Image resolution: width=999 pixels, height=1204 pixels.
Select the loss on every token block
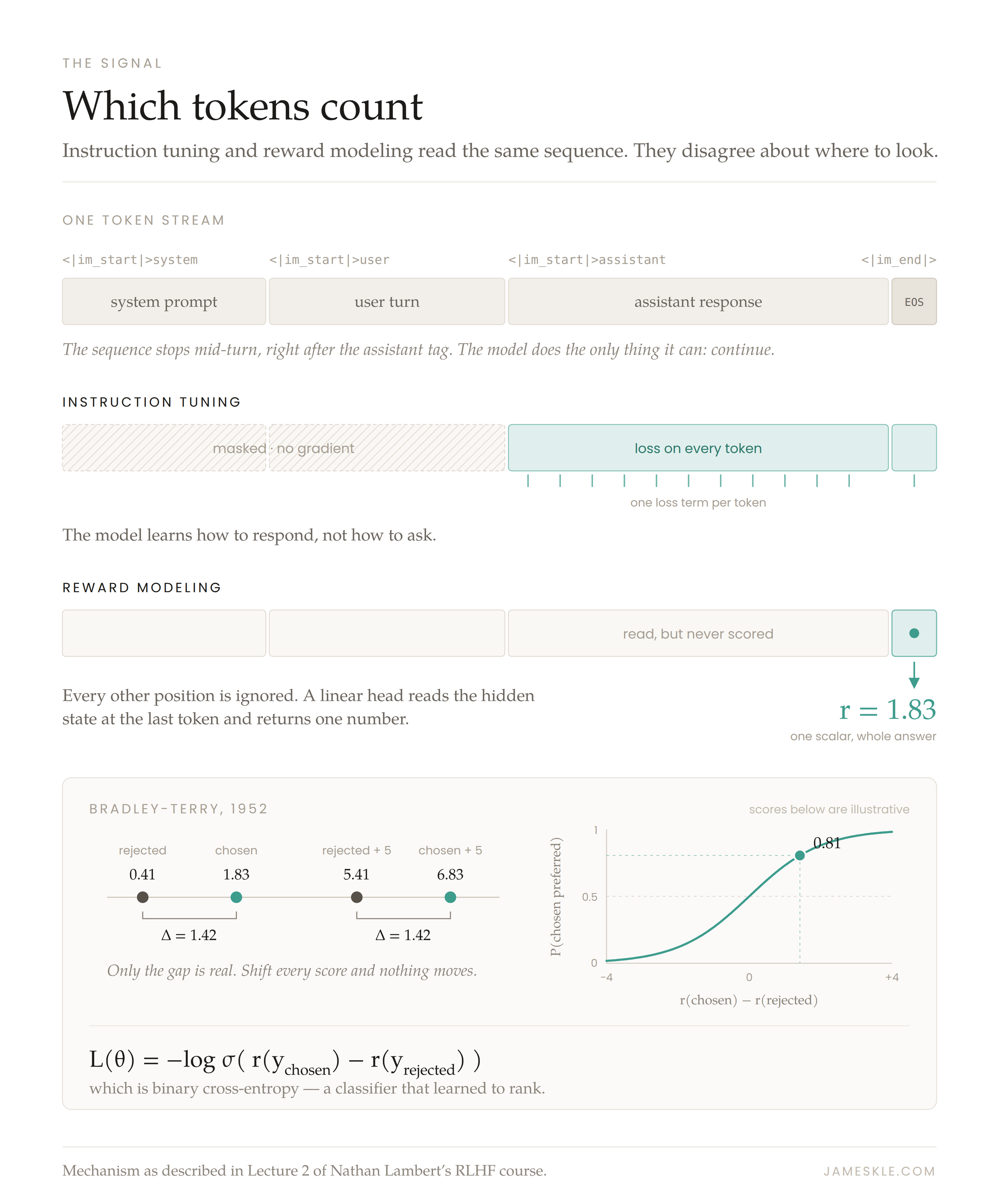point(698,448)
